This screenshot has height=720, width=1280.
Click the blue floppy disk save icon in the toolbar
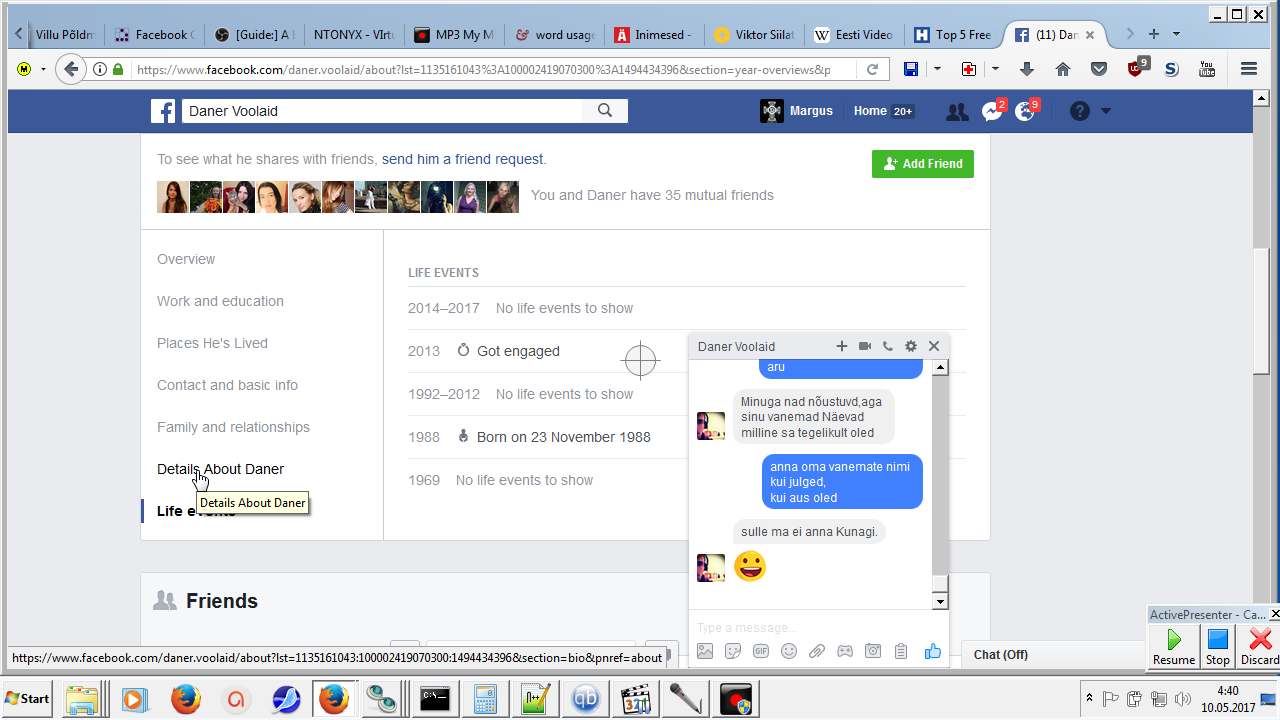click(x=911, y=69)
